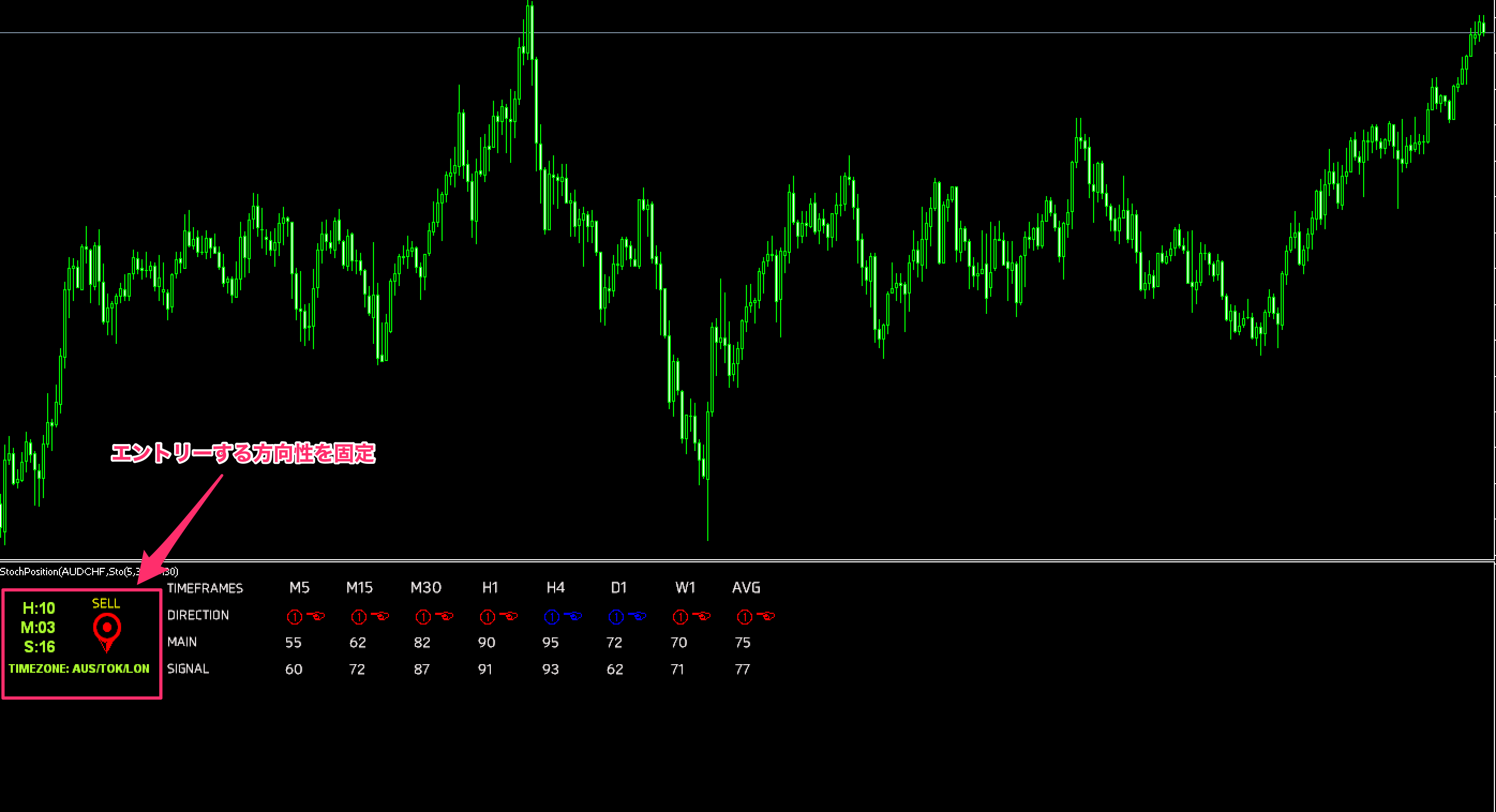Viewport: 1496px width, 812px height.
Task: Click the TIMEFRAMES row label
Action: [205, 588]
